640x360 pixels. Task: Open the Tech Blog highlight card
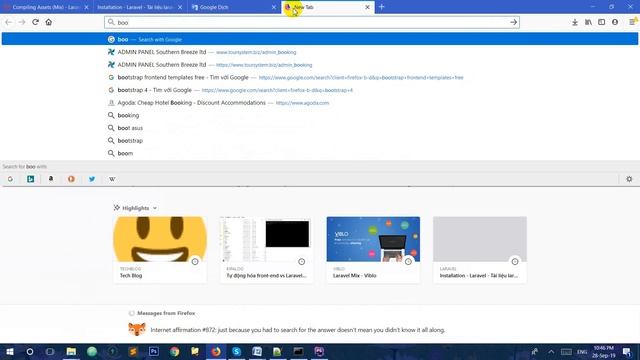click(160, 249)
